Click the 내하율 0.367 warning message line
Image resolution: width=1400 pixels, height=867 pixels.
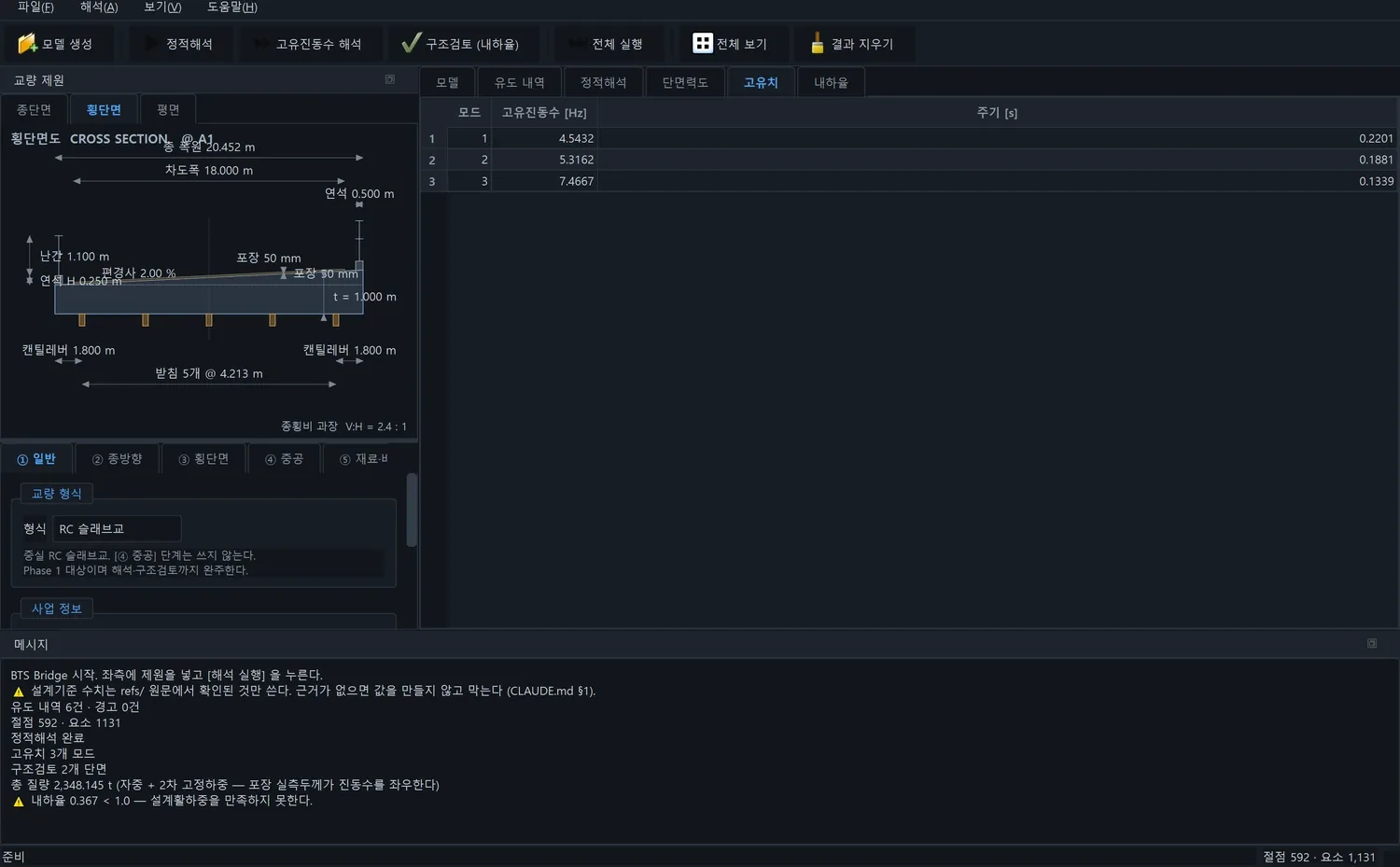[x=162, y=801]
